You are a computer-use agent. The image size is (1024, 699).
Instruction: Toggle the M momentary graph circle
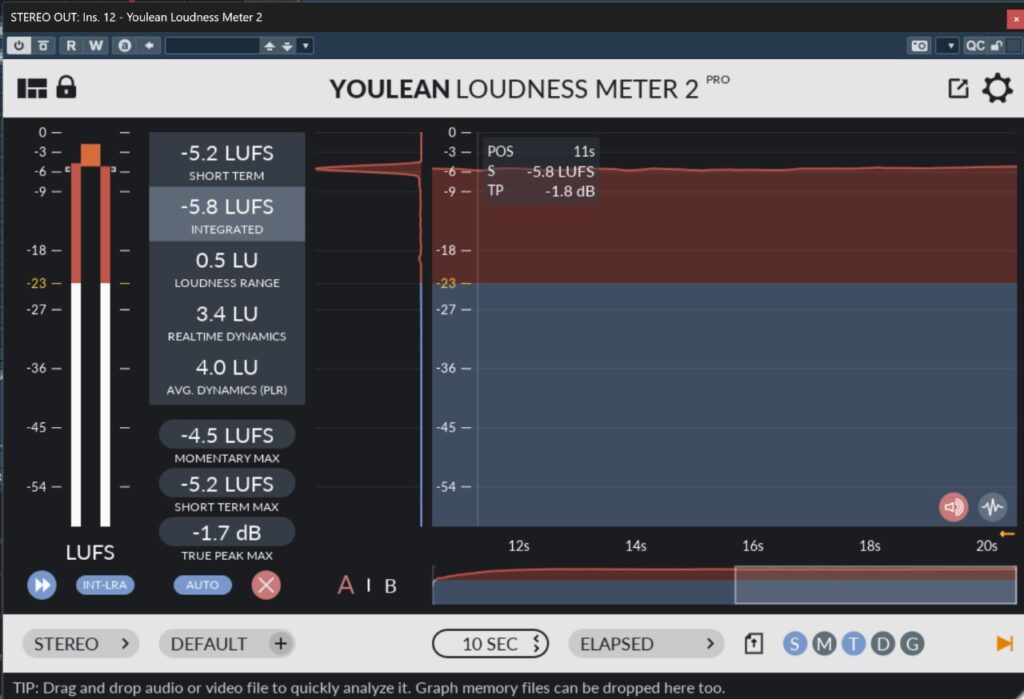coord(824,644)
